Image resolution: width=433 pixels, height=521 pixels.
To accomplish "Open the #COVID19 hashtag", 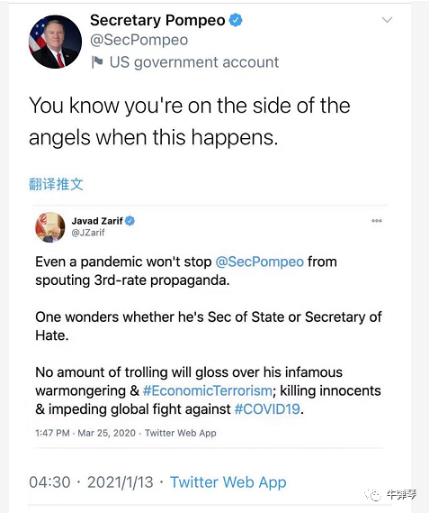I will [267, 409].
